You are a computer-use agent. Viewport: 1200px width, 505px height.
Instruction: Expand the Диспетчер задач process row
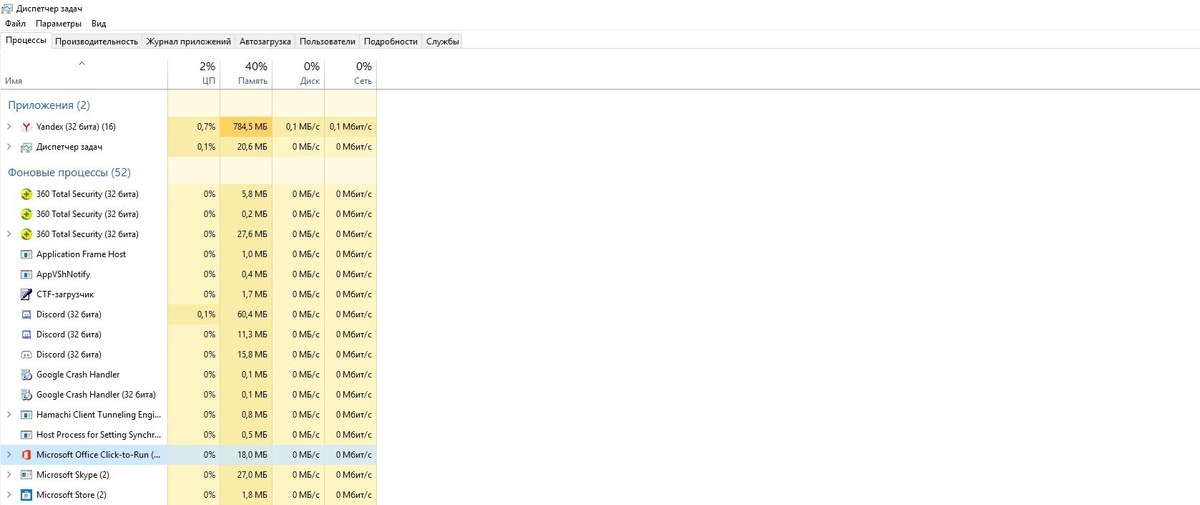point(9,147)
